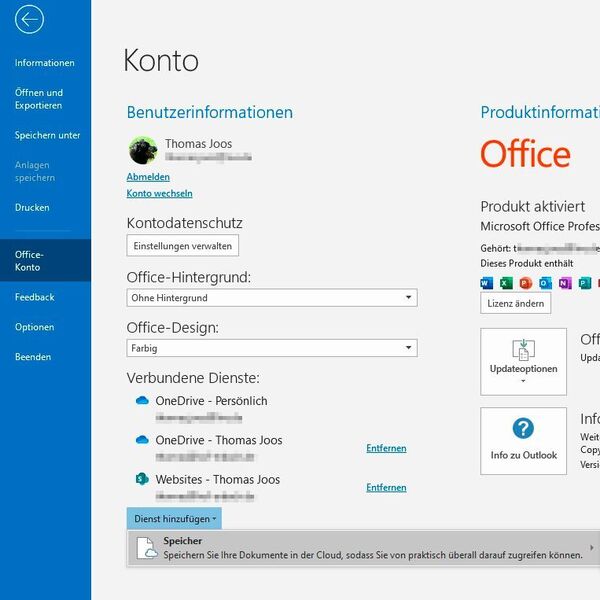
Task: Open Optionen in the sidebar
Action: (34, 327)
